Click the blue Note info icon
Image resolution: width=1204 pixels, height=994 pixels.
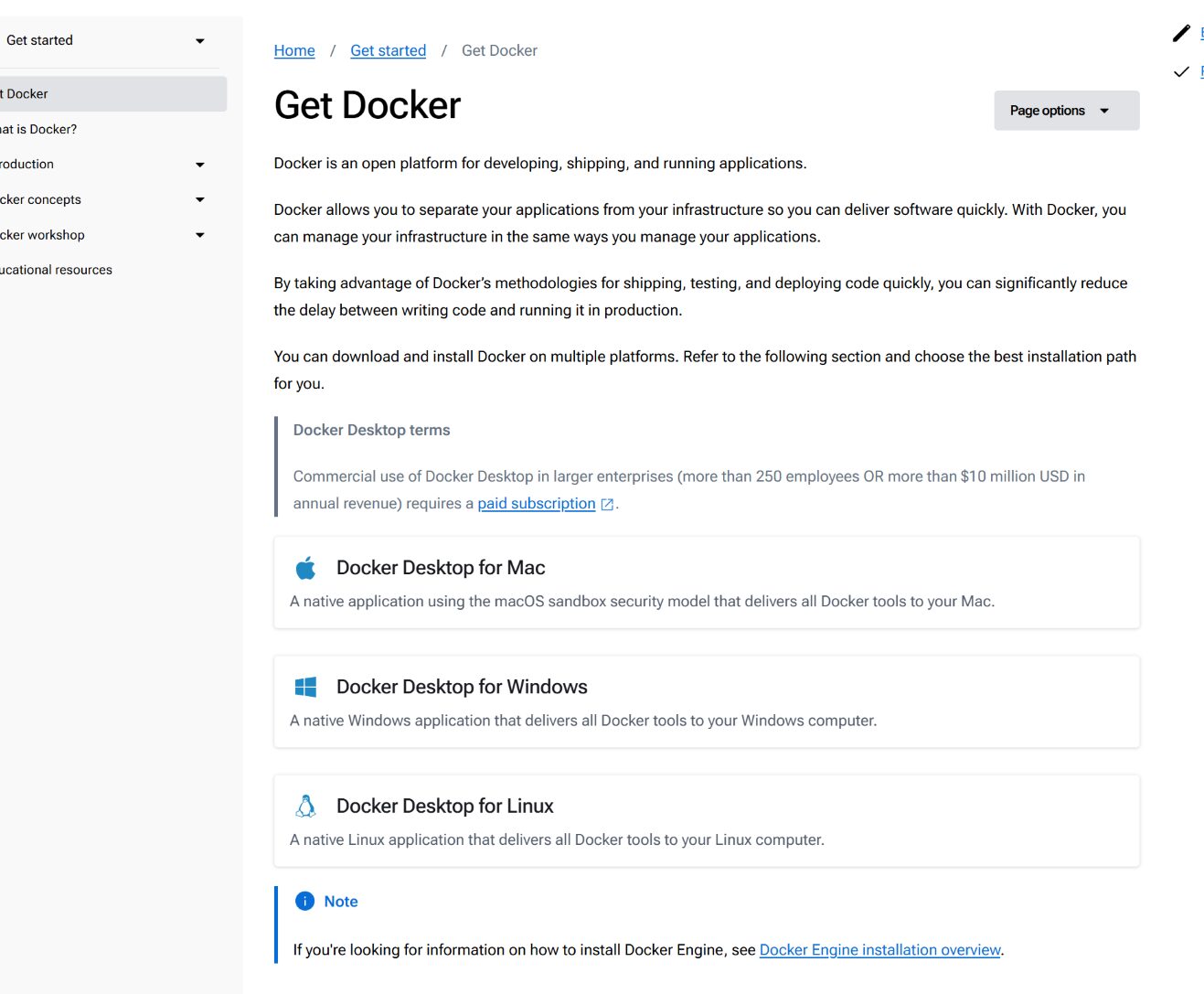point(304,902)
